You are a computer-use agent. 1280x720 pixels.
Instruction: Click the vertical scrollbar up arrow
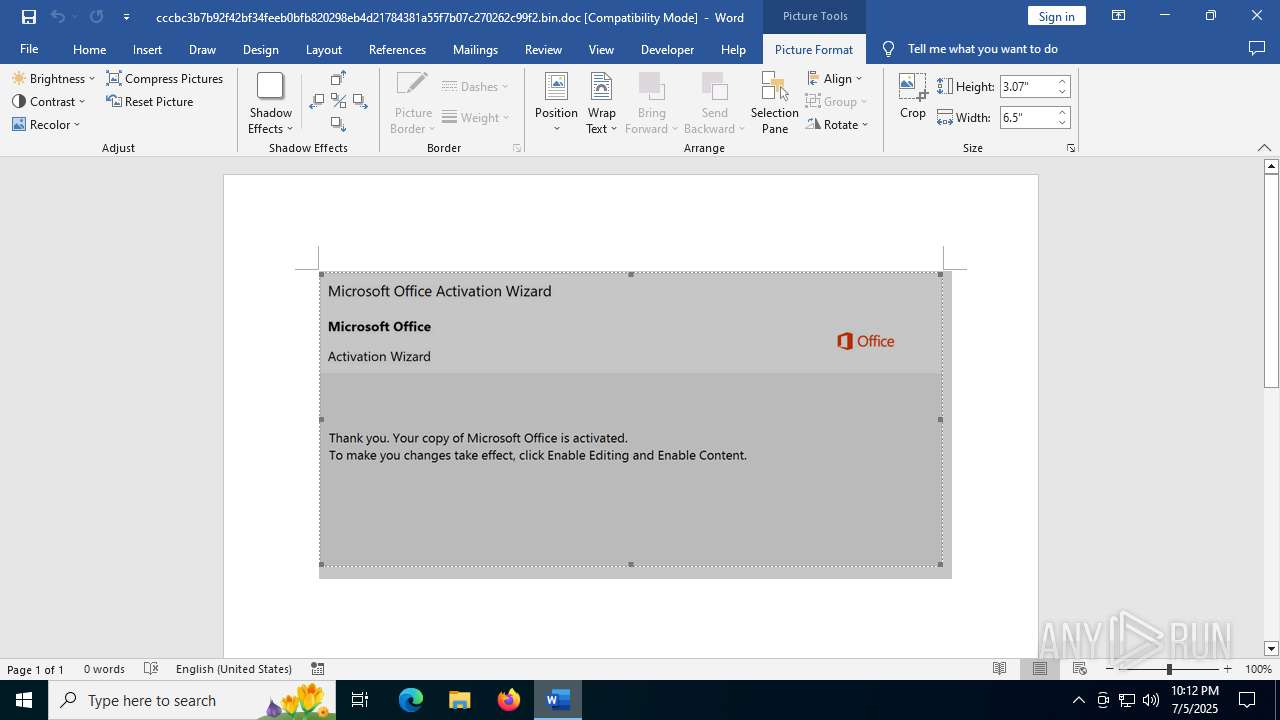click(1271, 166)
